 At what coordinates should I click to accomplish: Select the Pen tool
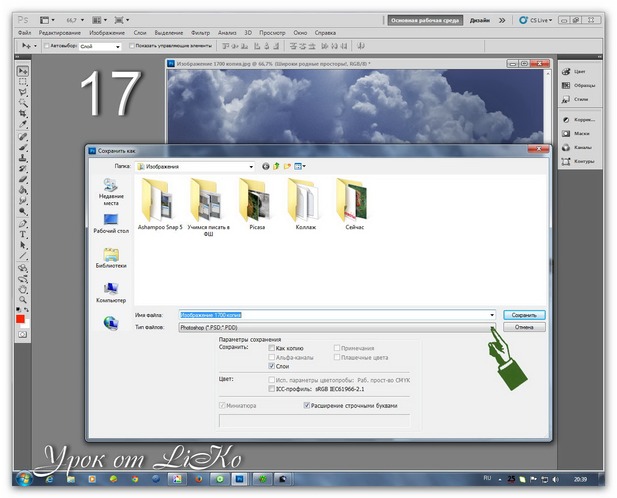point(23,224)
